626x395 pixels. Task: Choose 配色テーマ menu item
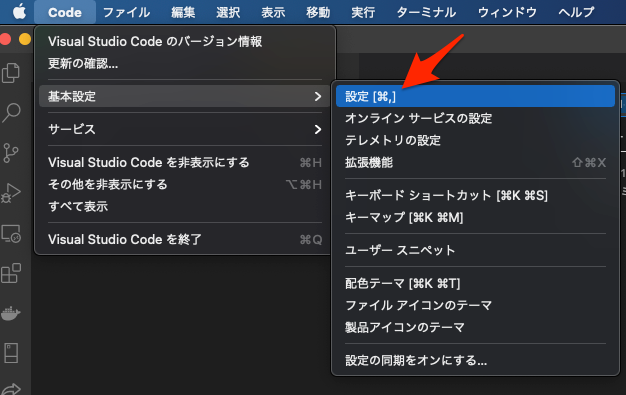[x=475, y=284]
